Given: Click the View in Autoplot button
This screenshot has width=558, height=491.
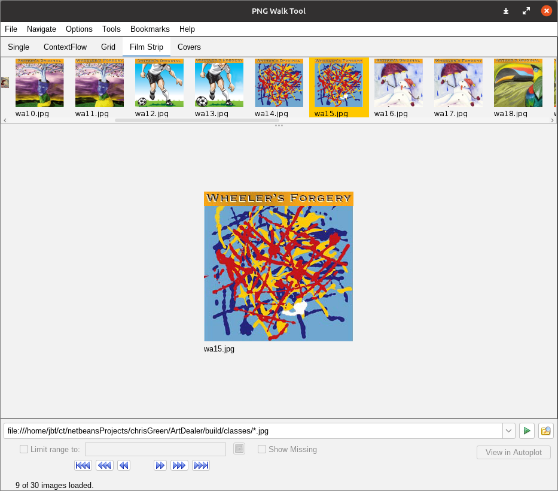Looking at the screenshot, I should pyautogui.click(x=514, y=452).
